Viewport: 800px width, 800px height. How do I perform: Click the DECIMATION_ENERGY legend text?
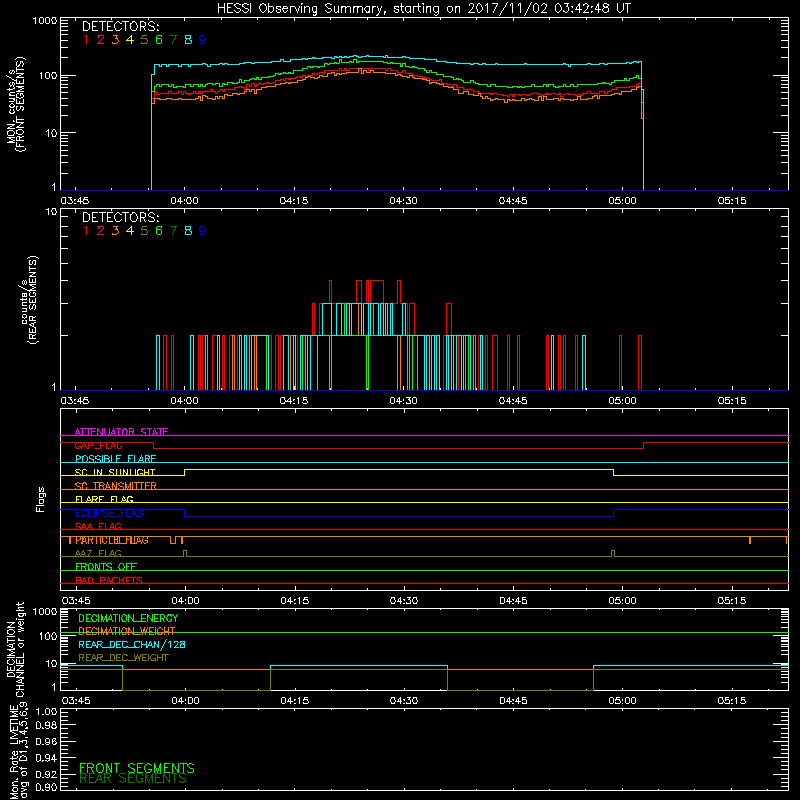point(128,618)
